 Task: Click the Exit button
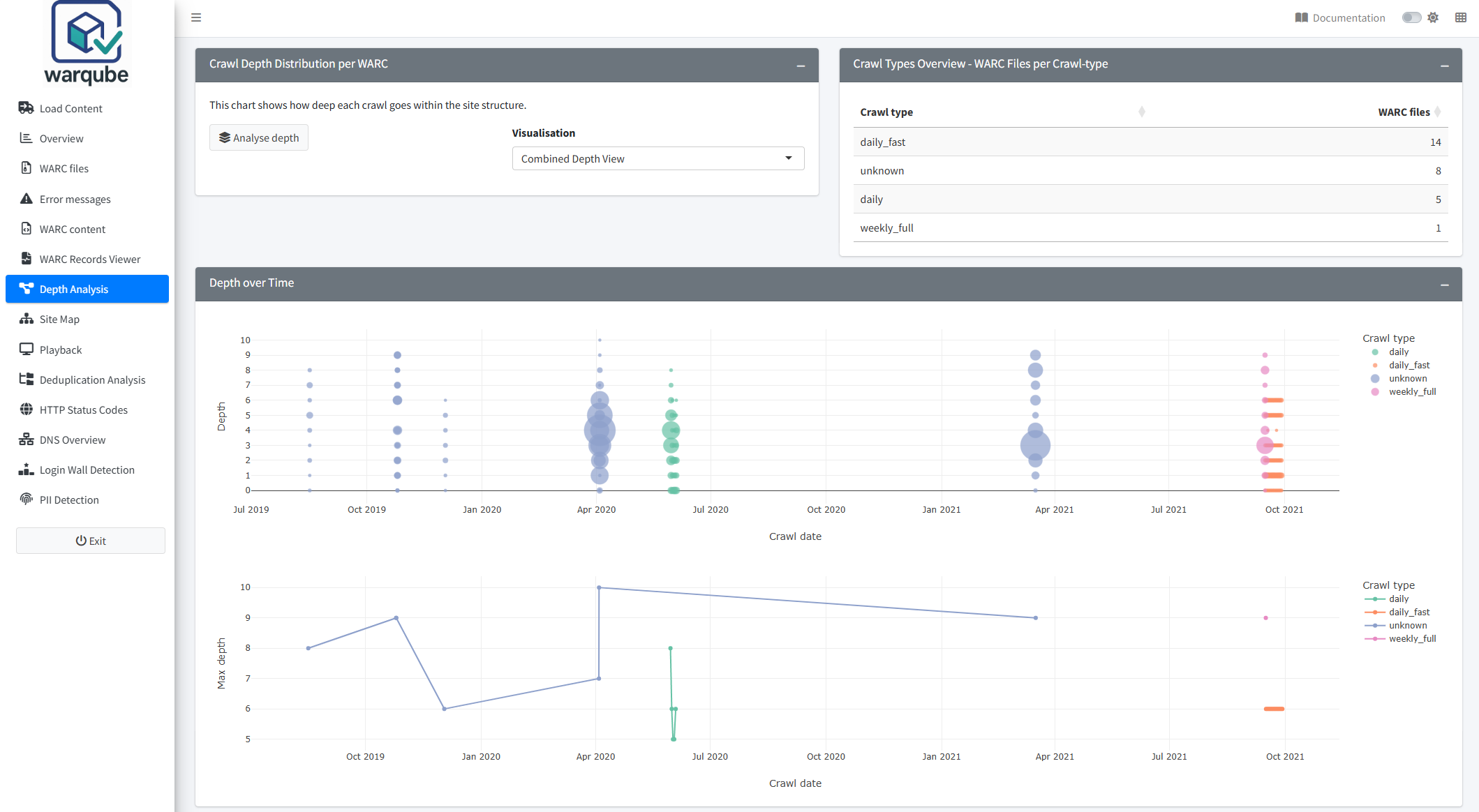click(91, 541)
